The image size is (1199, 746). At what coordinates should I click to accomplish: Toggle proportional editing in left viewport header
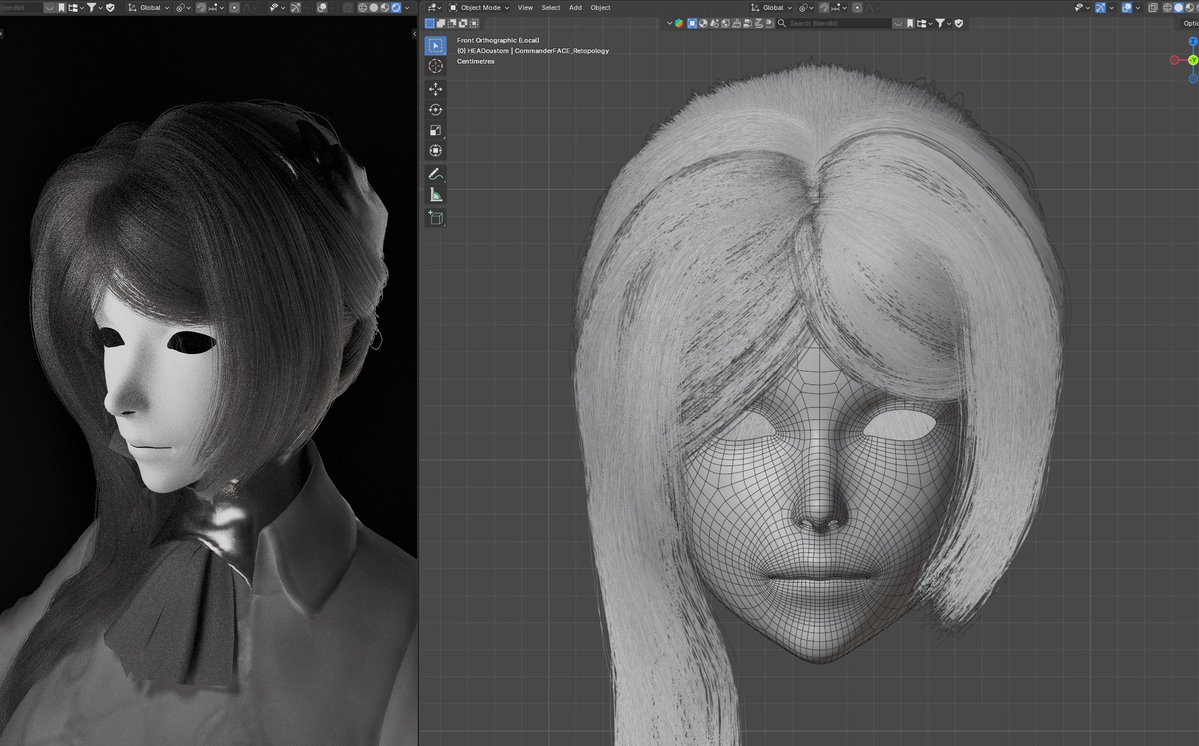click(235, 8)
